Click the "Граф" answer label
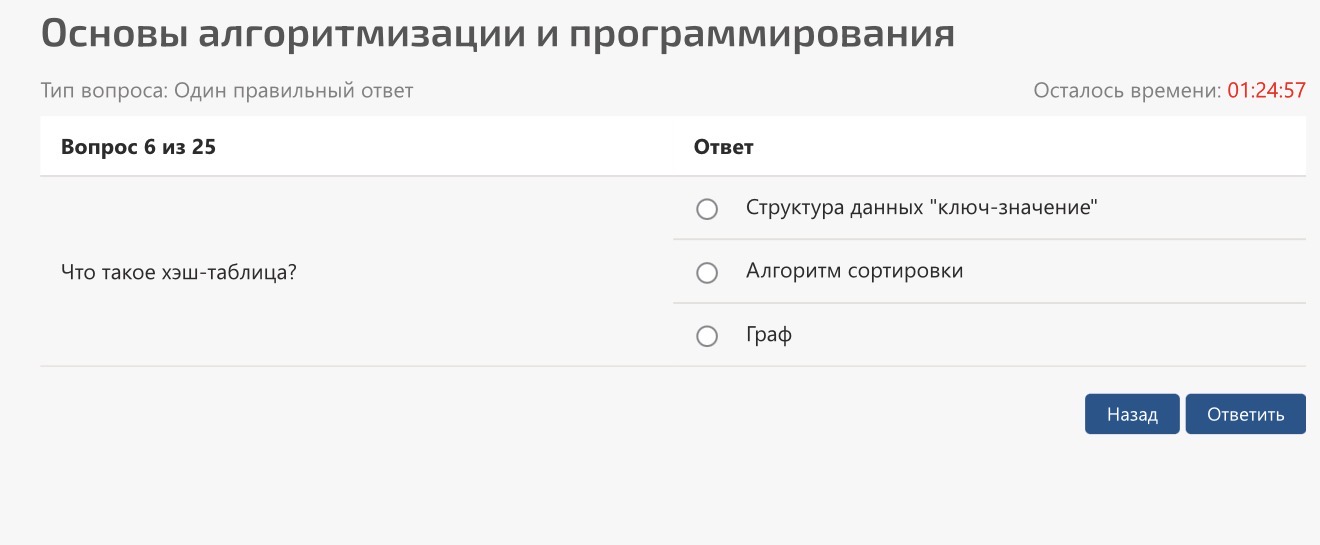 (769, 335)
